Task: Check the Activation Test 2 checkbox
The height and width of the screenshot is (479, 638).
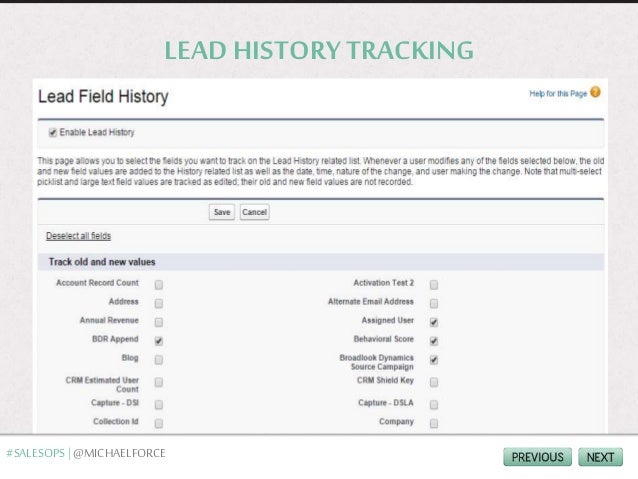Action: tap(434, 284)
